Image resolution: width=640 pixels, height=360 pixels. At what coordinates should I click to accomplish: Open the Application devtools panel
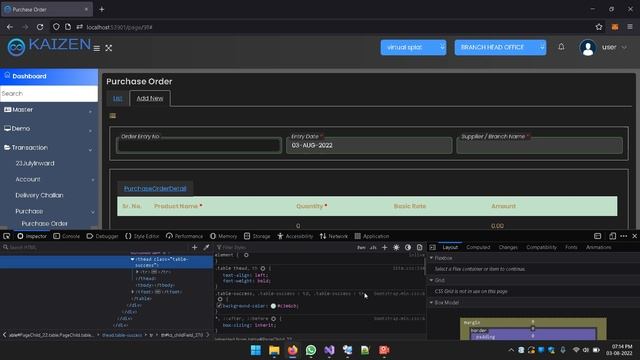pos(371,236)
